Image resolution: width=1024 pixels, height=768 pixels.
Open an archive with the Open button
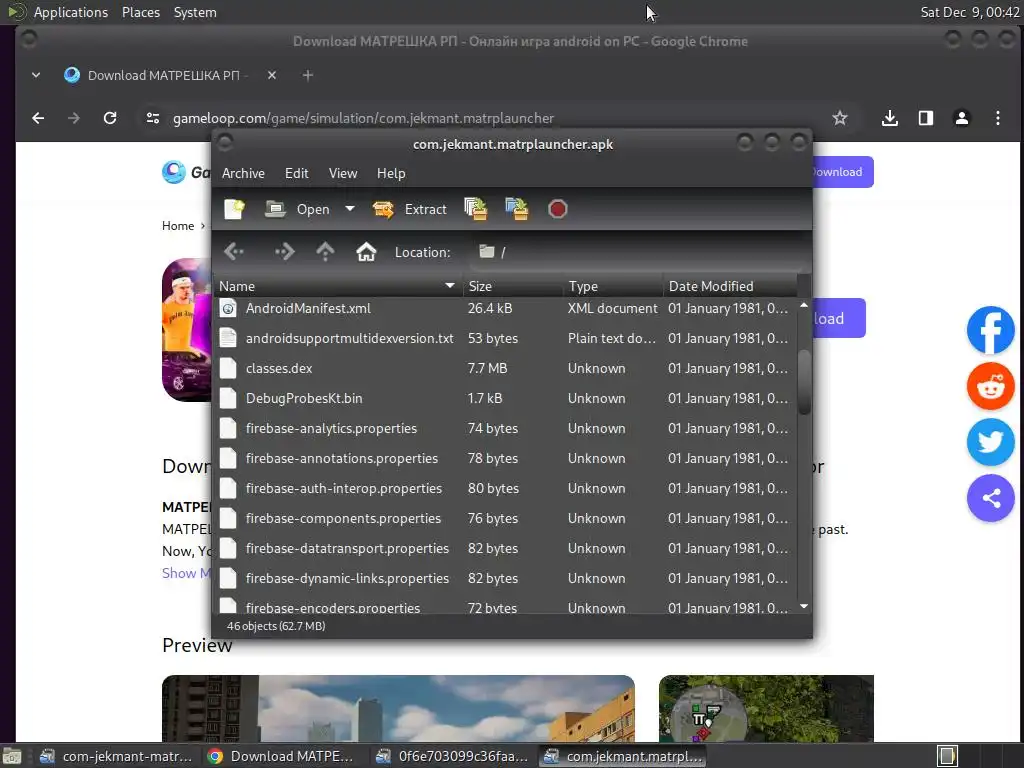pyautogui.click(x=298, y=210)
